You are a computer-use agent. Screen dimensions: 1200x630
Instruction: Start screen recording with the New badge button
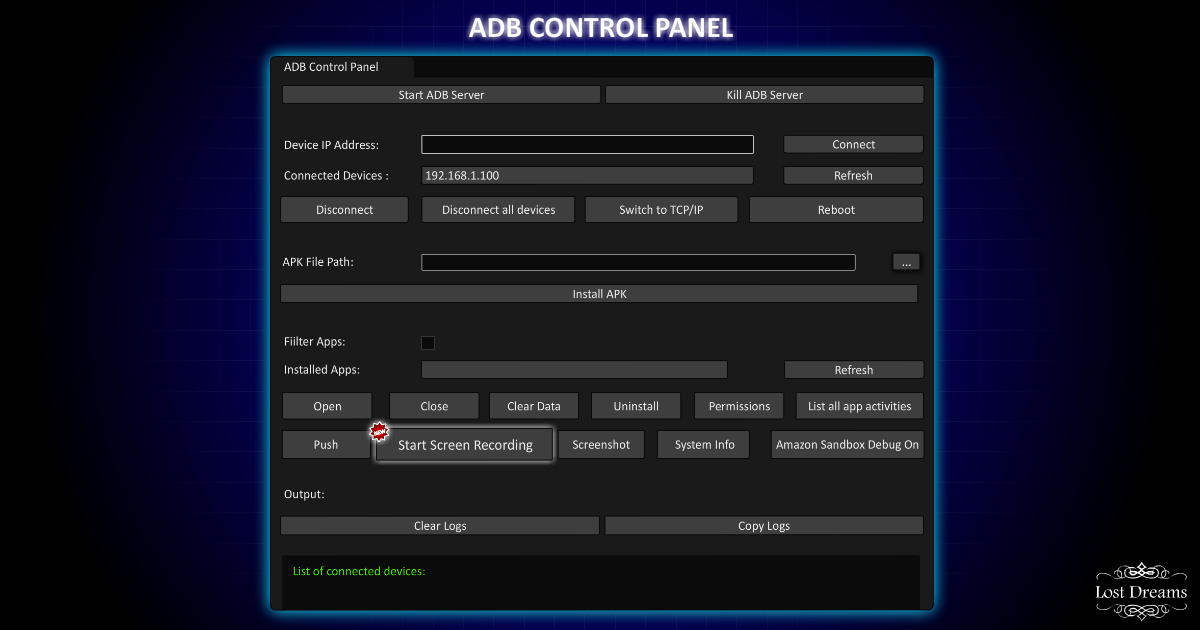click(x=465, y=444)
